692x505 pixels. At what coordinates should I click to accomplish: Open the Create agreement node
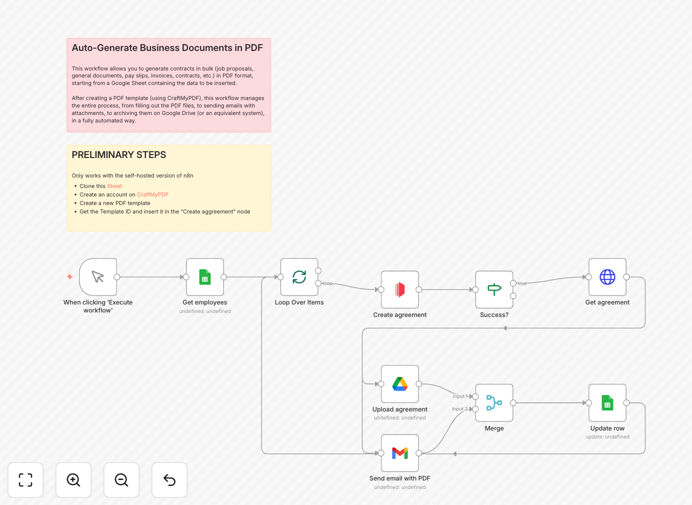400,290
